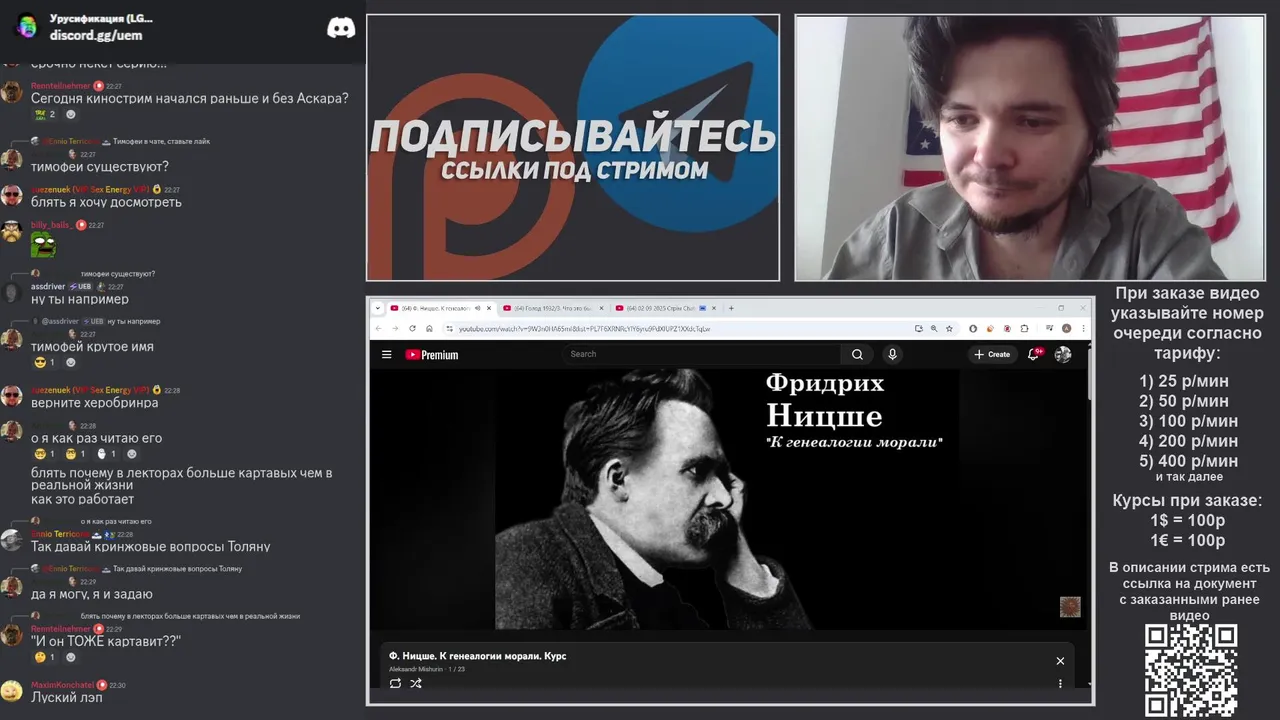The image size is (1280, 720).
Task: Reload the page in the browser
Action: click(412, 328)
